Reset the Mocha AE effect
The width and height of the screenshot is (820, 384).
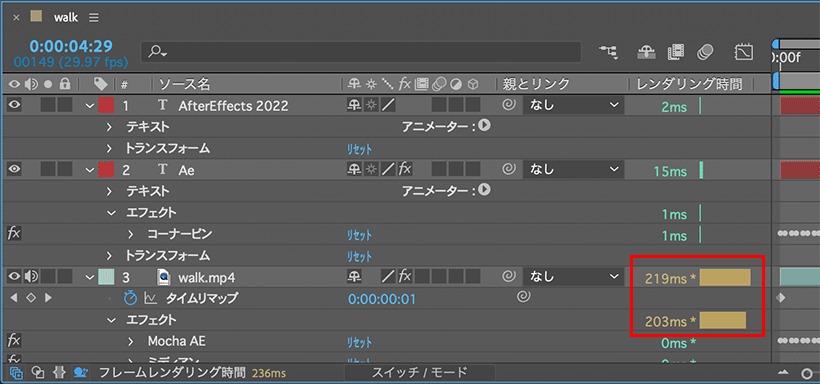[359, 342]
